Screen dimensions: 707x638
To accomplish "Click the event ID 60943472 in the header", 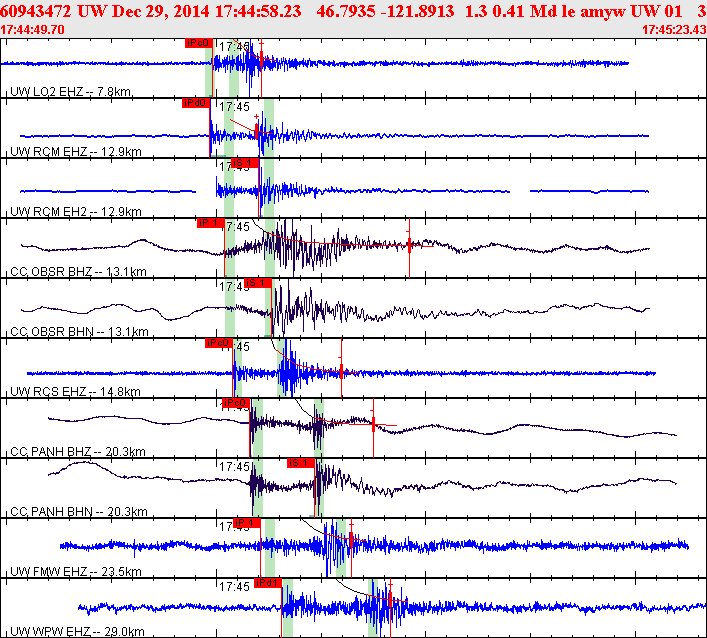I will pyautogui.click(x=35, y=11).
